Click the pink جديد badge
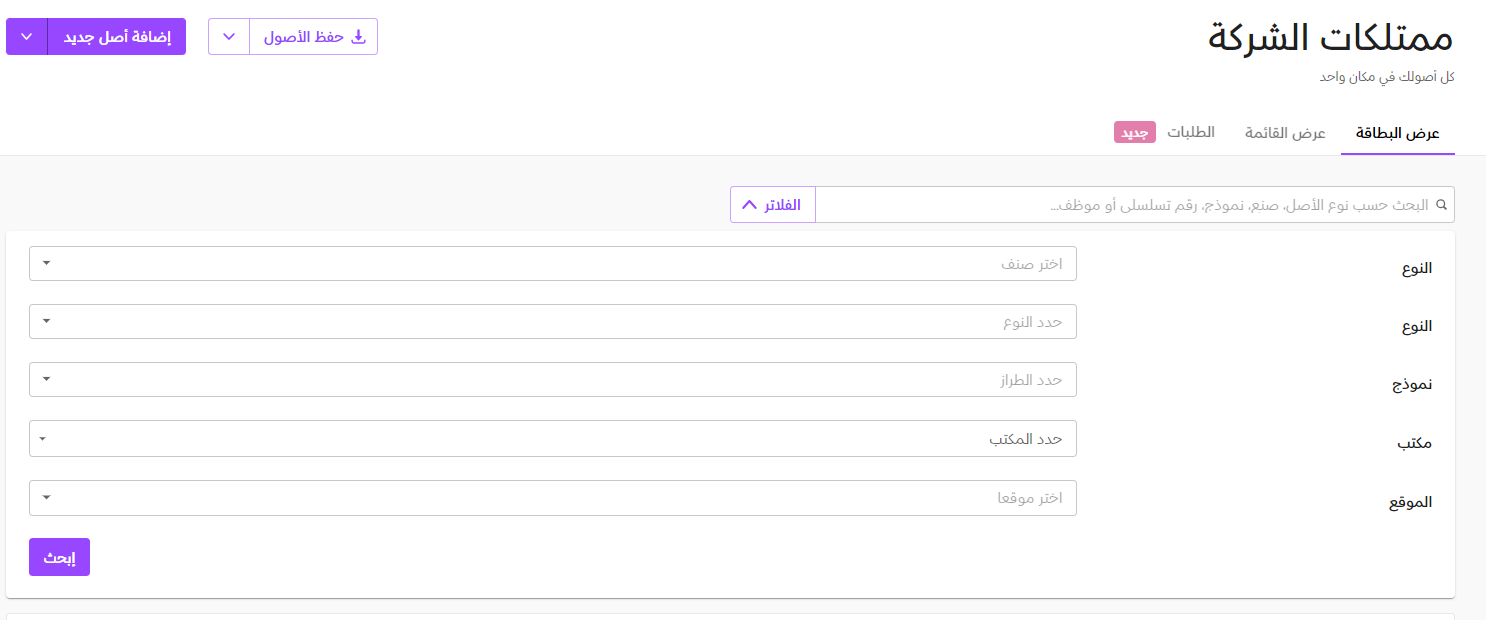Viewport: 1486px width, 620px height. coord(1135,133)
